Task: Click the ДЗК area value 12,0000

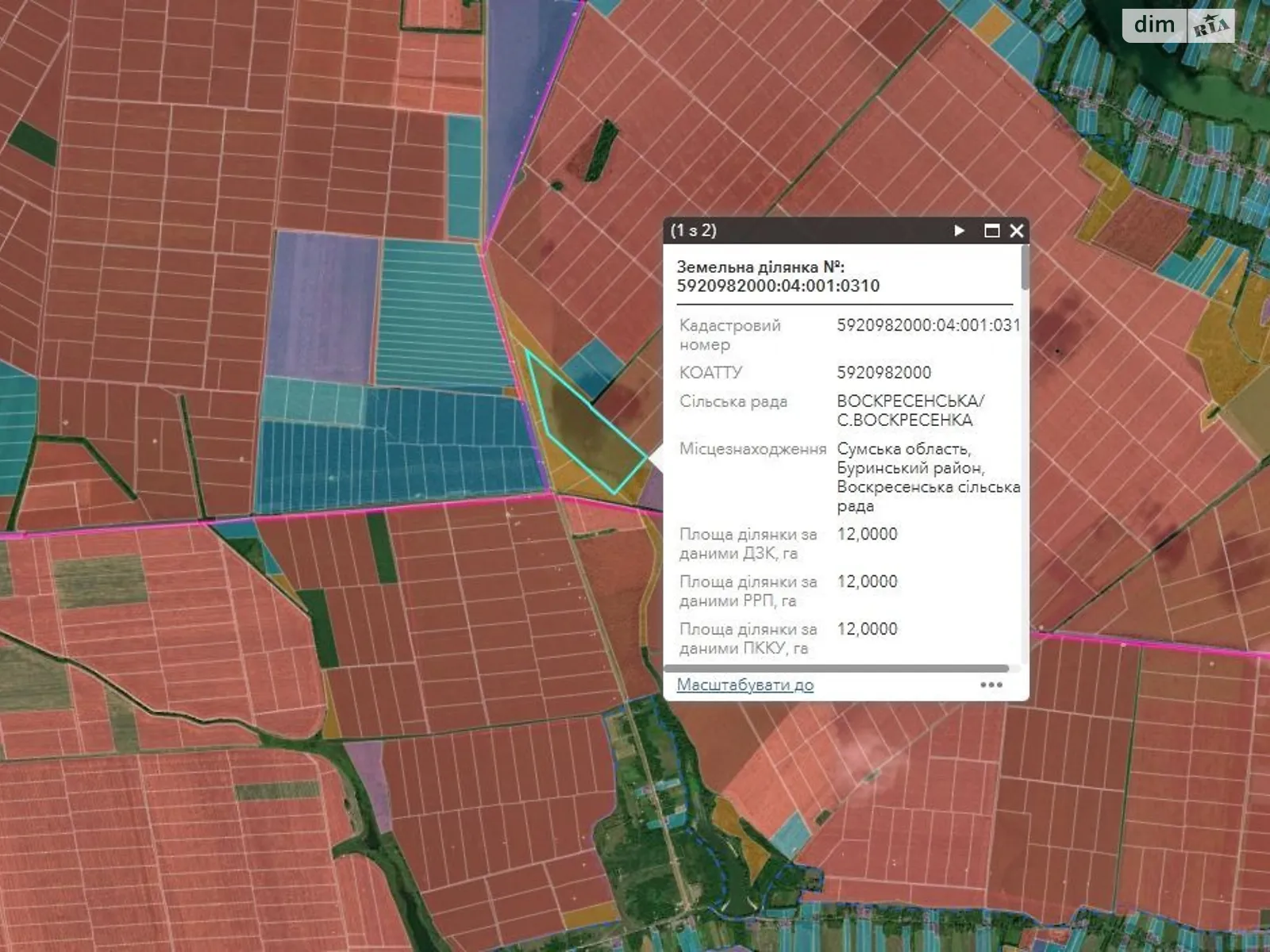Action: (x=867, y=534)
